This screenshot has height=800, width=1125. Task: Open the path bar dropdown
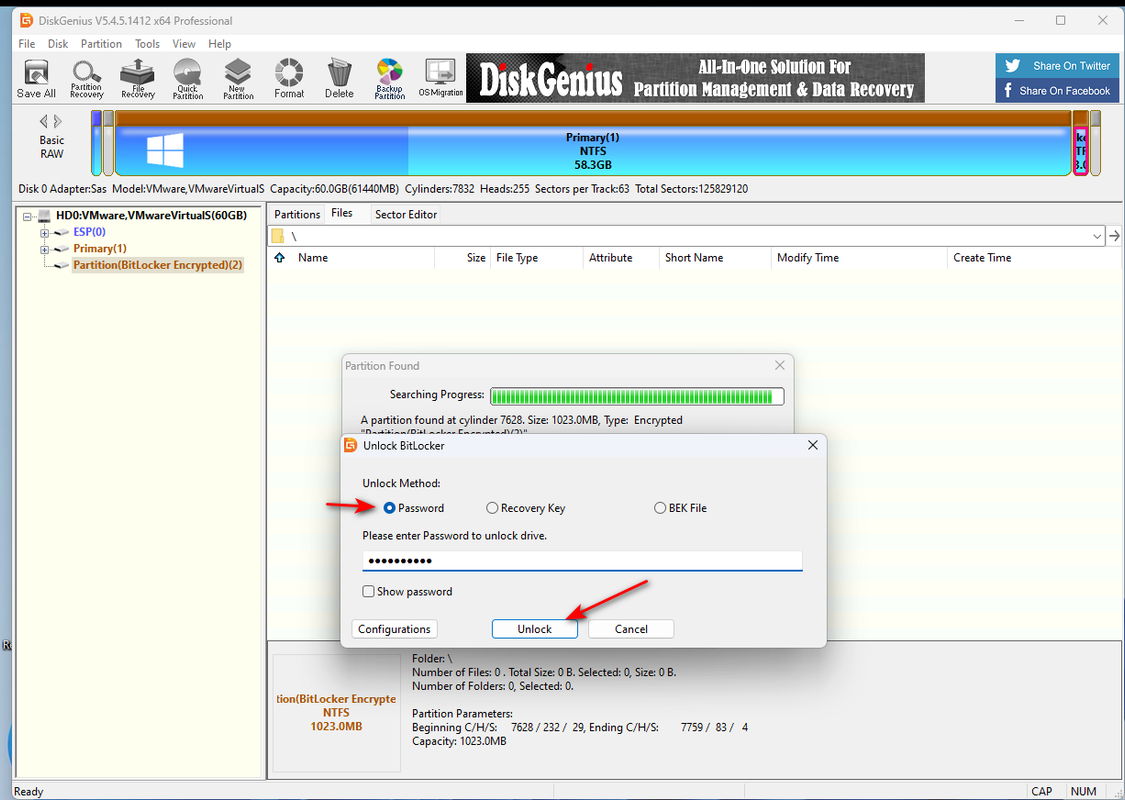[1097, 236]
